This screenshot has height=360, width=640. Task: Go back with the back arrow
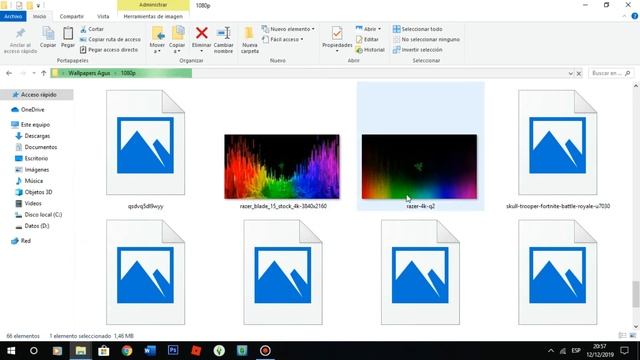(x=9, y=73)
